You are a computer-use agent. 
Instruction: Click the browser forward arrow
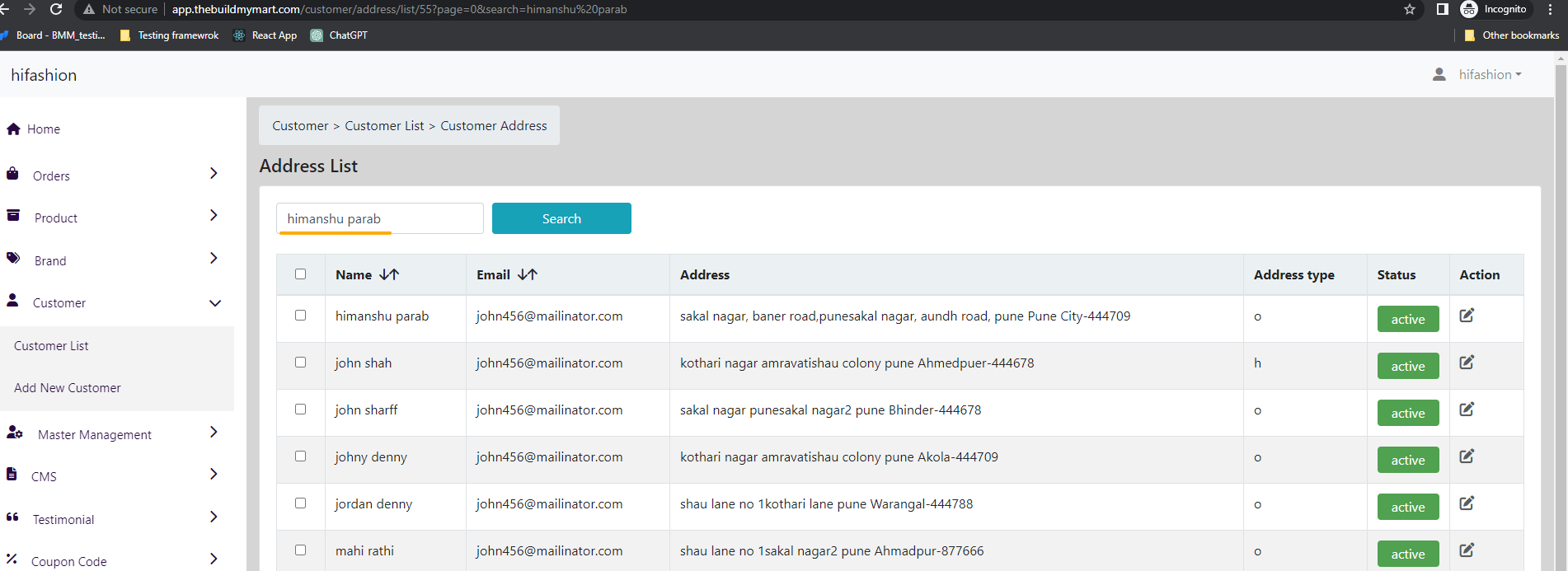point(30,9)
